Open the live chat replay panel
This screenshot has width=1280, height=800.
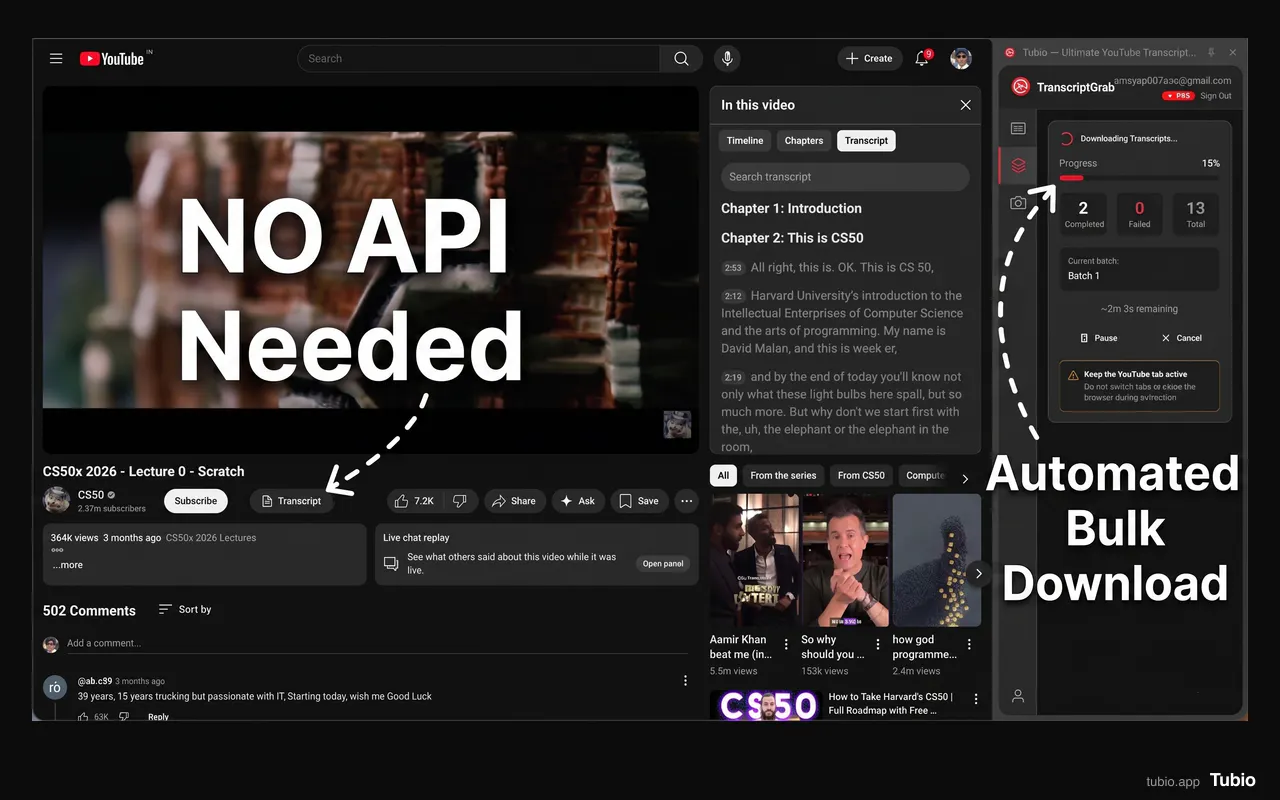click(663, 564)
